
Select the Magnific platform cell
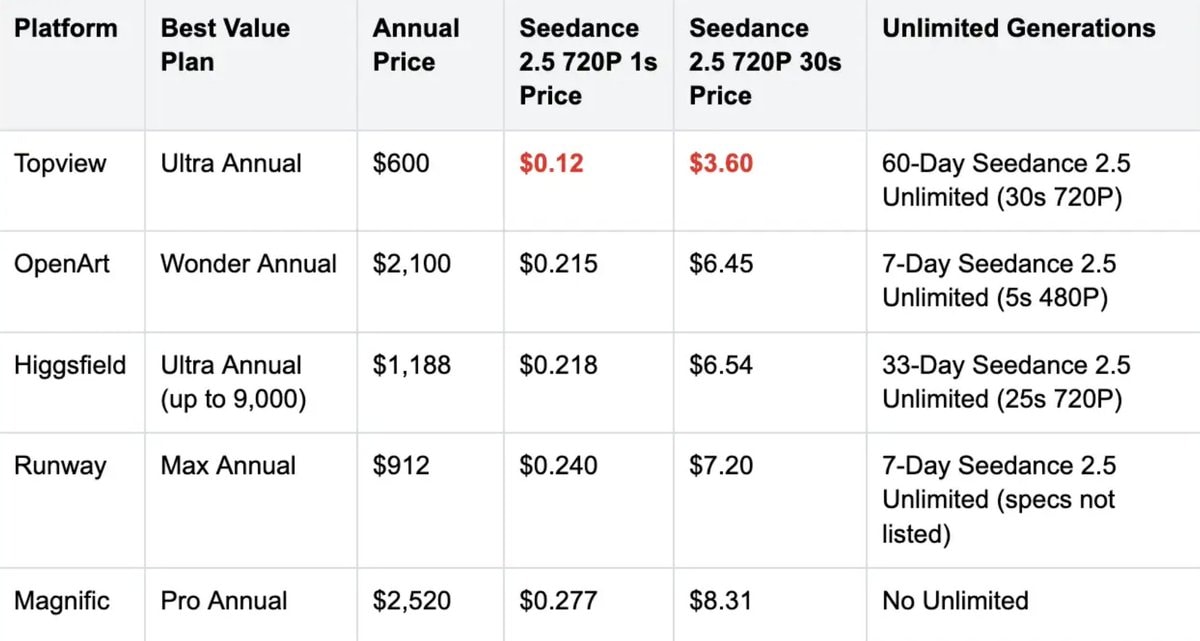(62, 601)
